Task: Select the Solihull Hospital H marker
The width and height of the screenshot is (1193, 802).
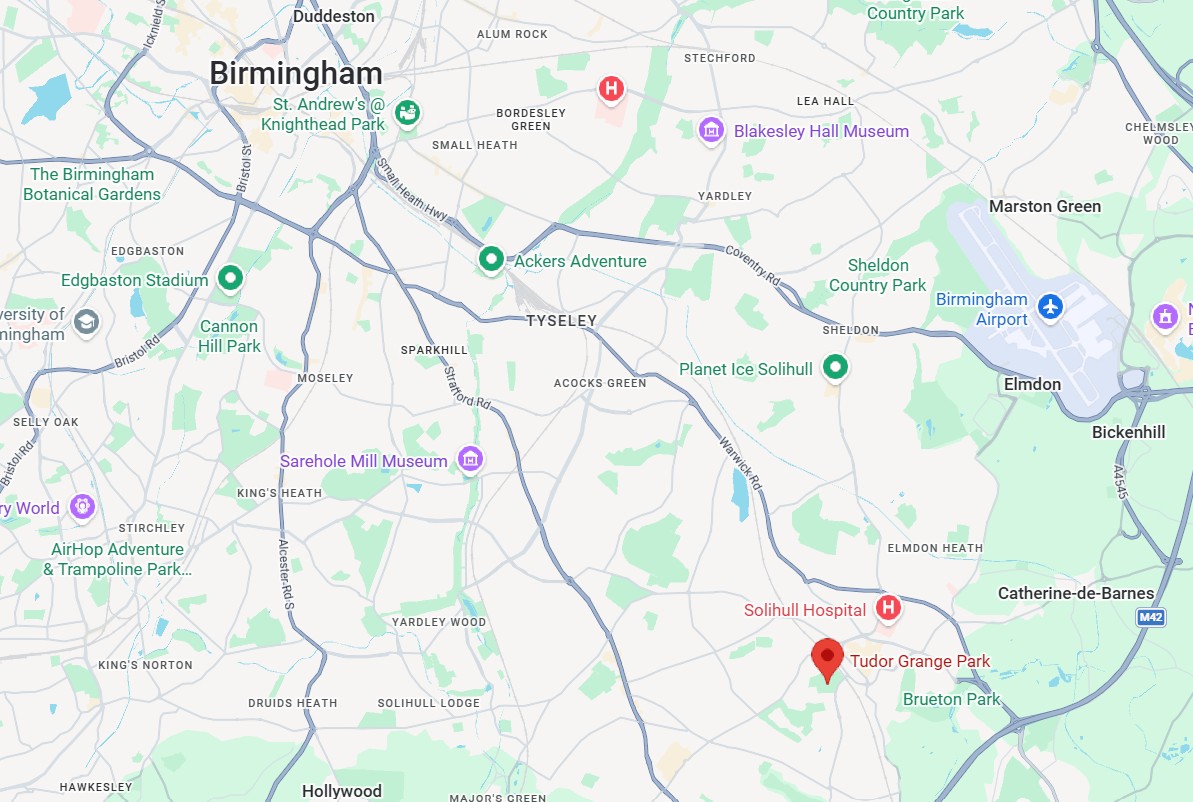Action: pyautogui.click(x=888, y=608)
